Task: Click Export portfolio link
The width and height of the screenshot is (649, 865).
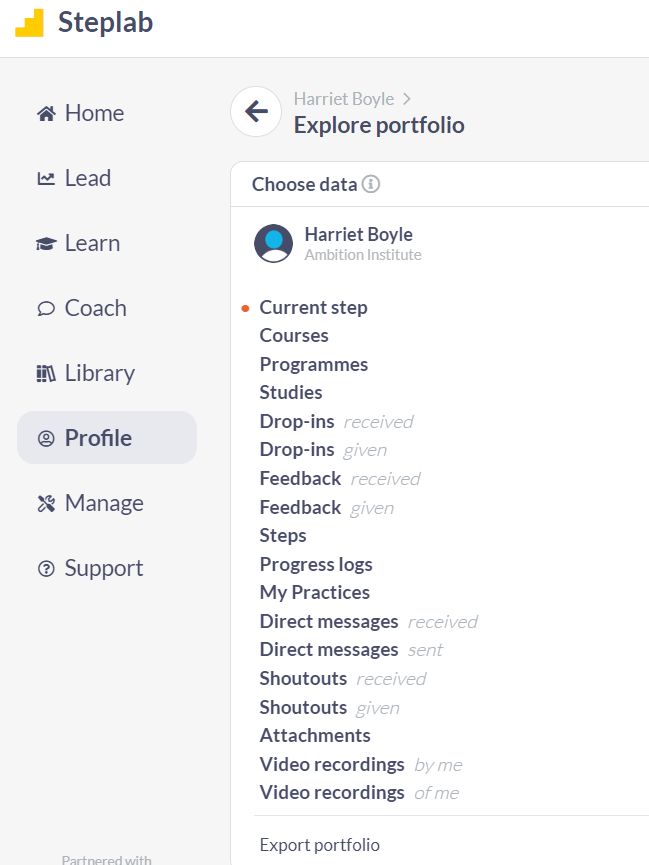Action: [x=320, y=845]
